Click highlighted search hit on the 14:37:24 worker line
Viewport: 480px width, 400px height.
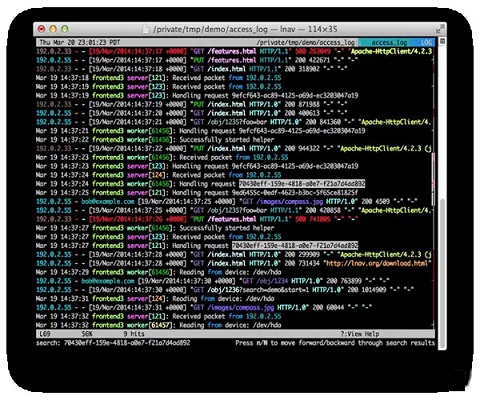[302, 184]
